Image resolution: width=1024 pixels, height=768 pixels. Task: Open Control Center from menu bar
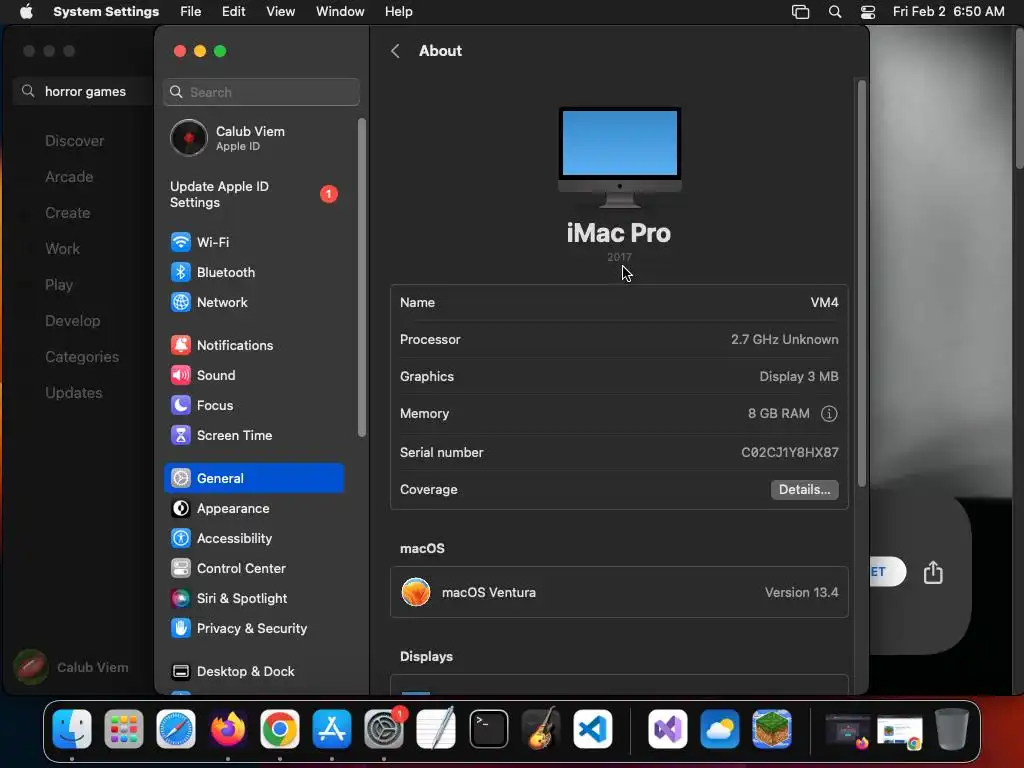[868, 12]
